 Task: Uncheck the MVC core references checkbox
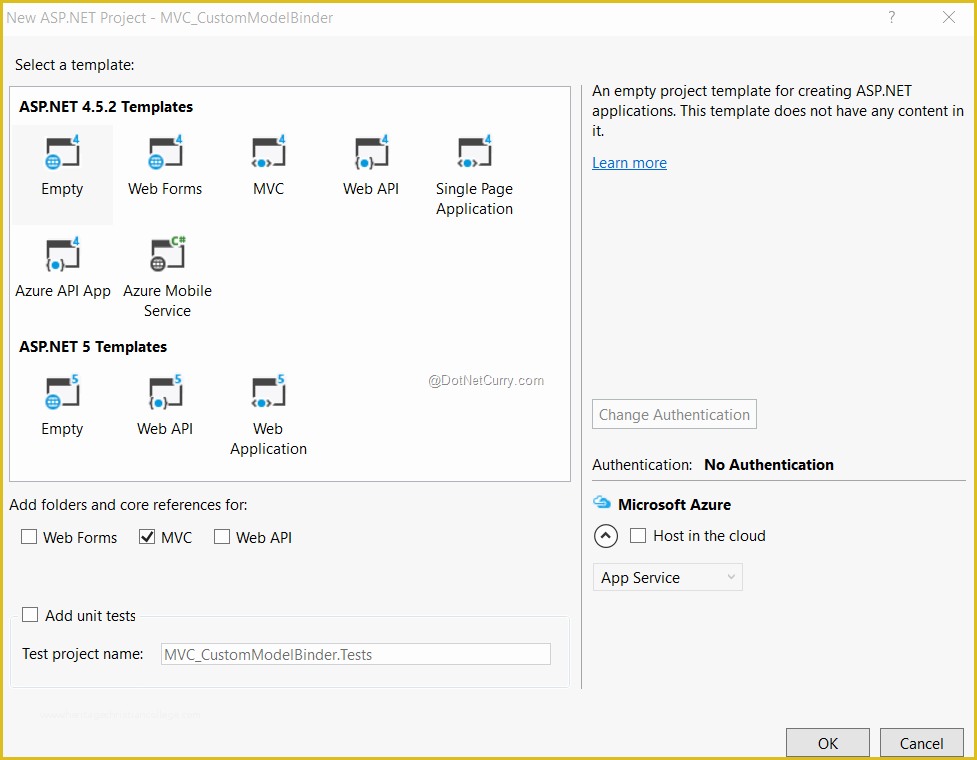[x=147, y=536]
